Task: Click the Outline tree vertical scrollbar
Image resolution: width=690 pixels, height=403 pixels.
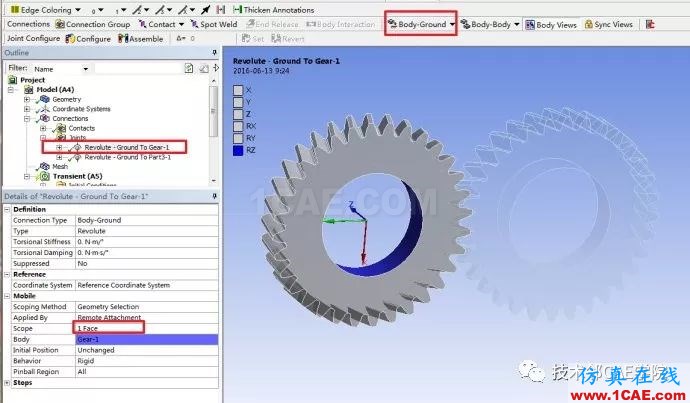Action: 213,111
